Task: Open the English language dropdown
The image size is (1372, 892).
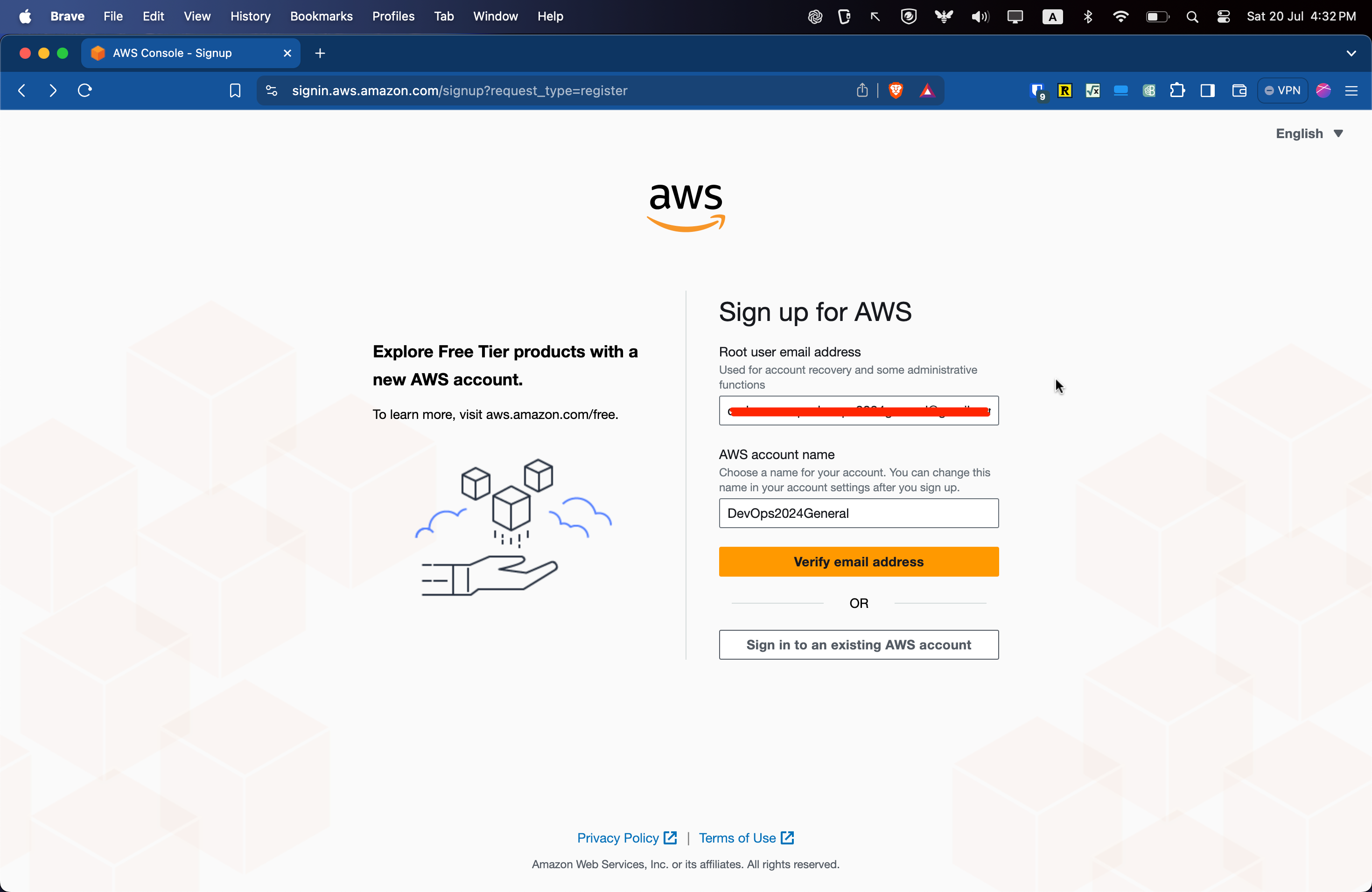Action: point(1309,134)
